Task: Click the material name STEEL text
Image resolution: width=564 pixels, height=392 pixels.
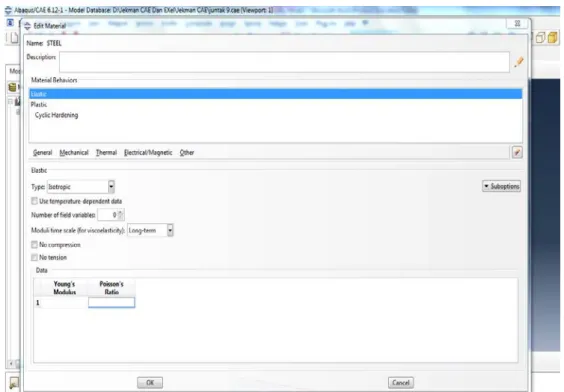Action: click(x=54, y=43)
